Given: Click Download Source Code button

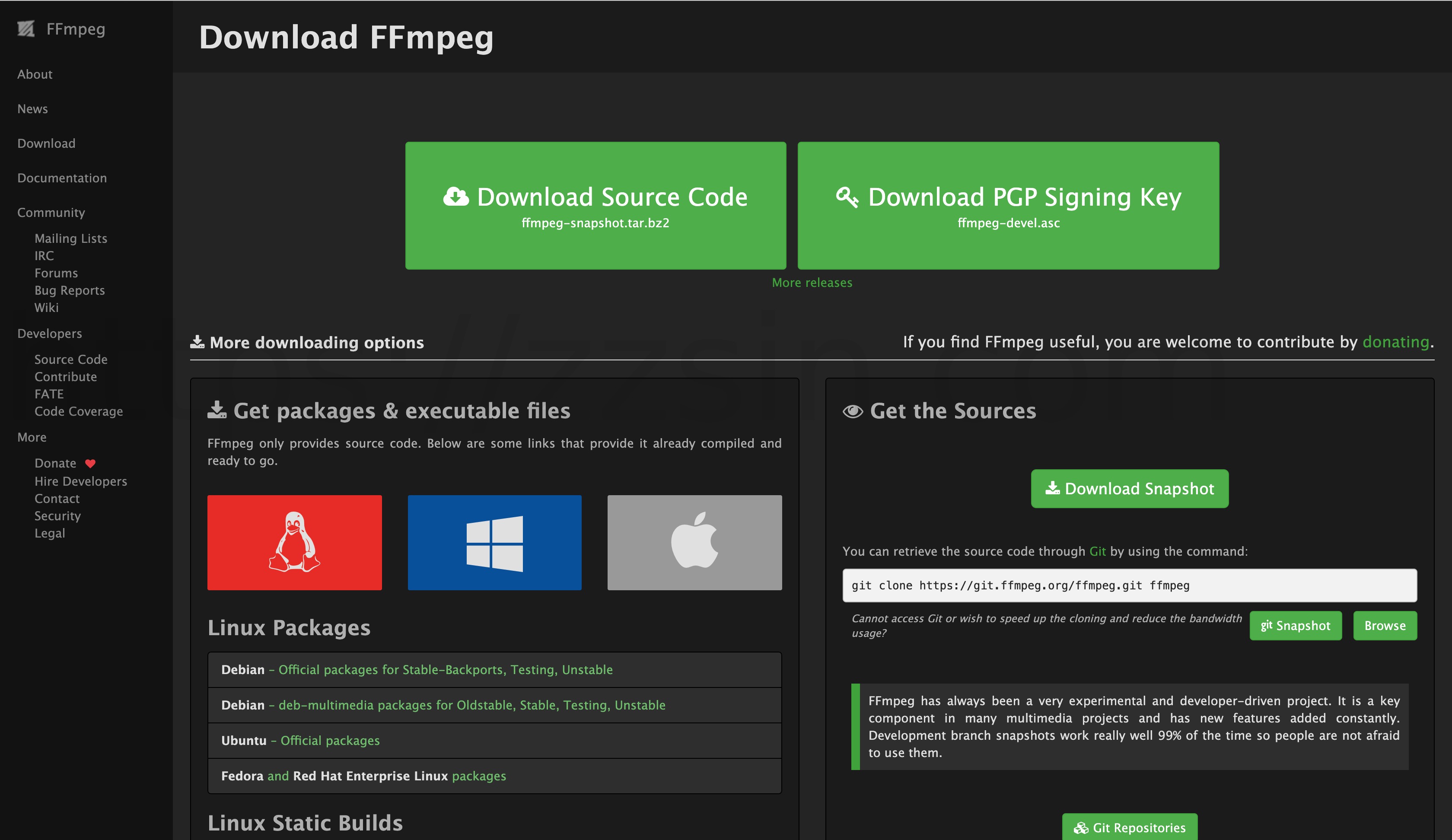Looking at the screenshot, I should [595, 206].
